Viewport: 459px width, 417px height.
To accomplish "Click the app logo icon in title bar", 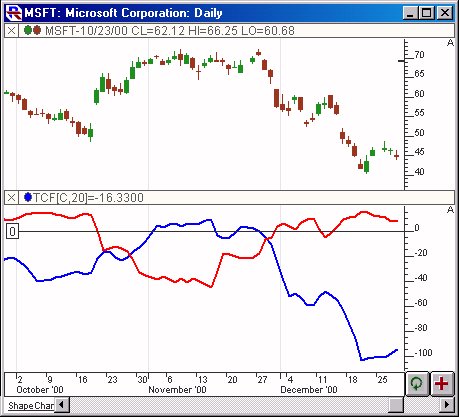I will (x=14, y=13).
